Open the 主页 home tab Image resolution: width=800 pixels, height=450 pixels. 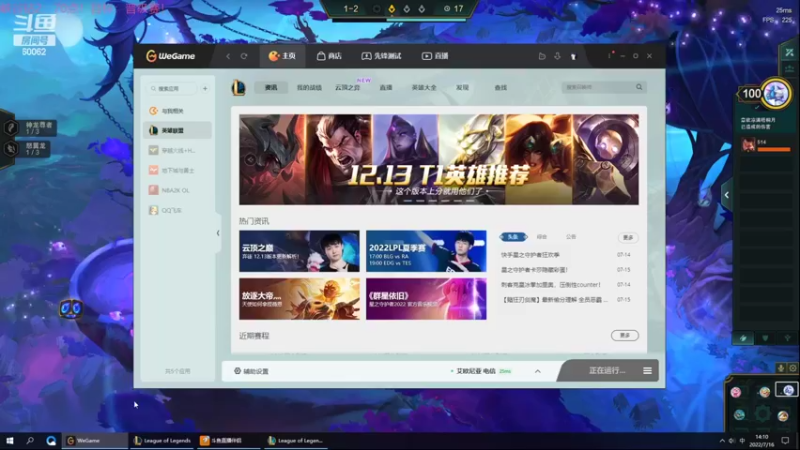pos(282,56)
